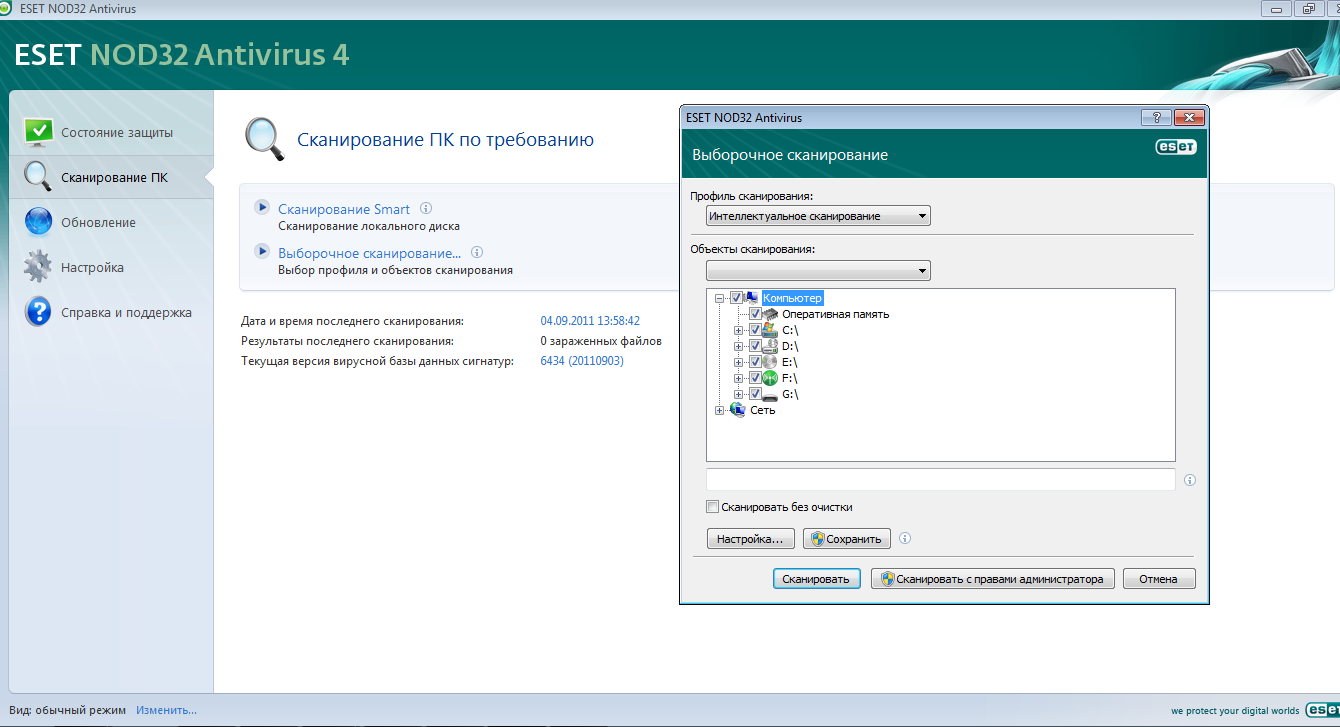The height and width of the screenshot is (727, 1340).
Task: Click the hard disk icon for D:\
Action: 769,346
